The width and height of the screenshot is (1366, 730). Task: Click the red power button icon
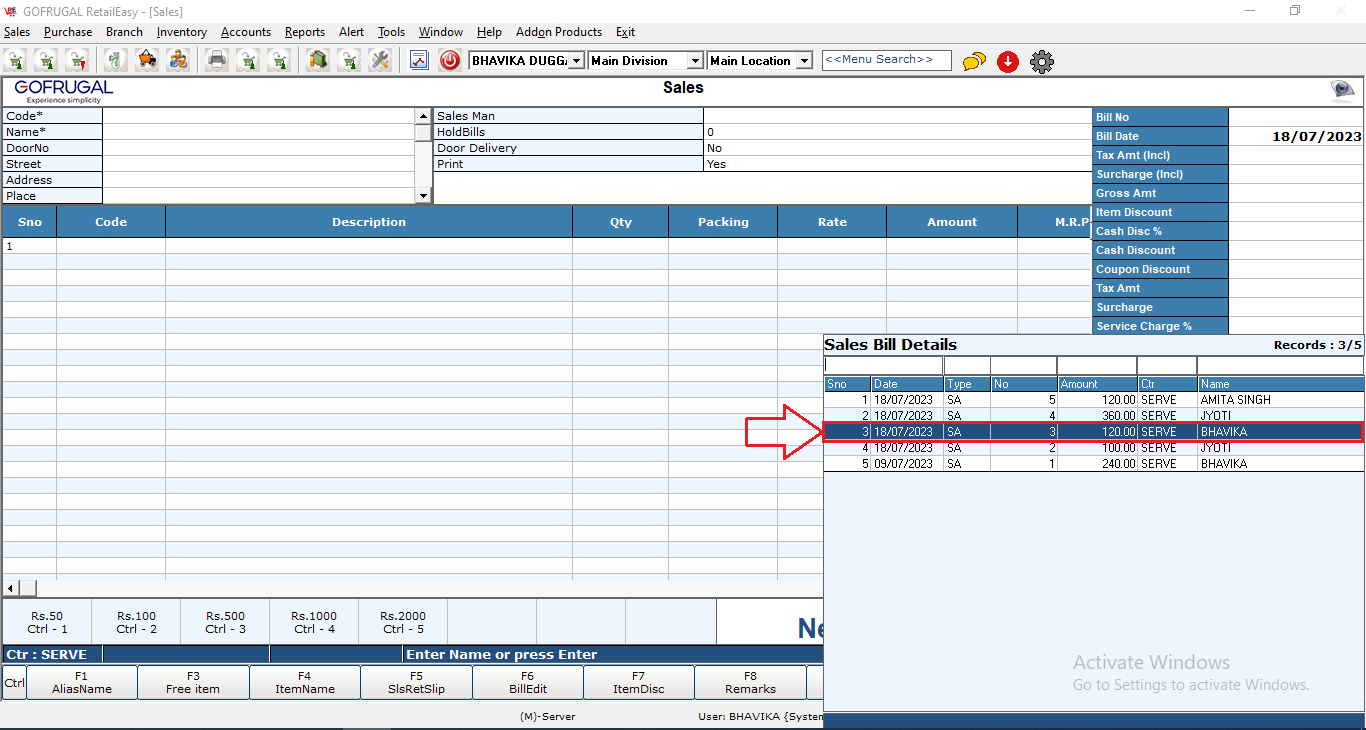(x=450, y=61)
